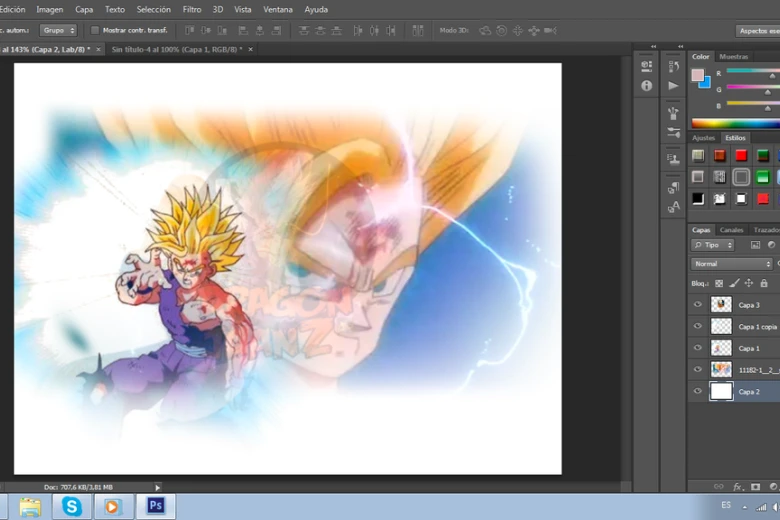The image size is (780, 520).
Task: Open the Normal blend mode dropdown
Action: [x=731, y=264]
